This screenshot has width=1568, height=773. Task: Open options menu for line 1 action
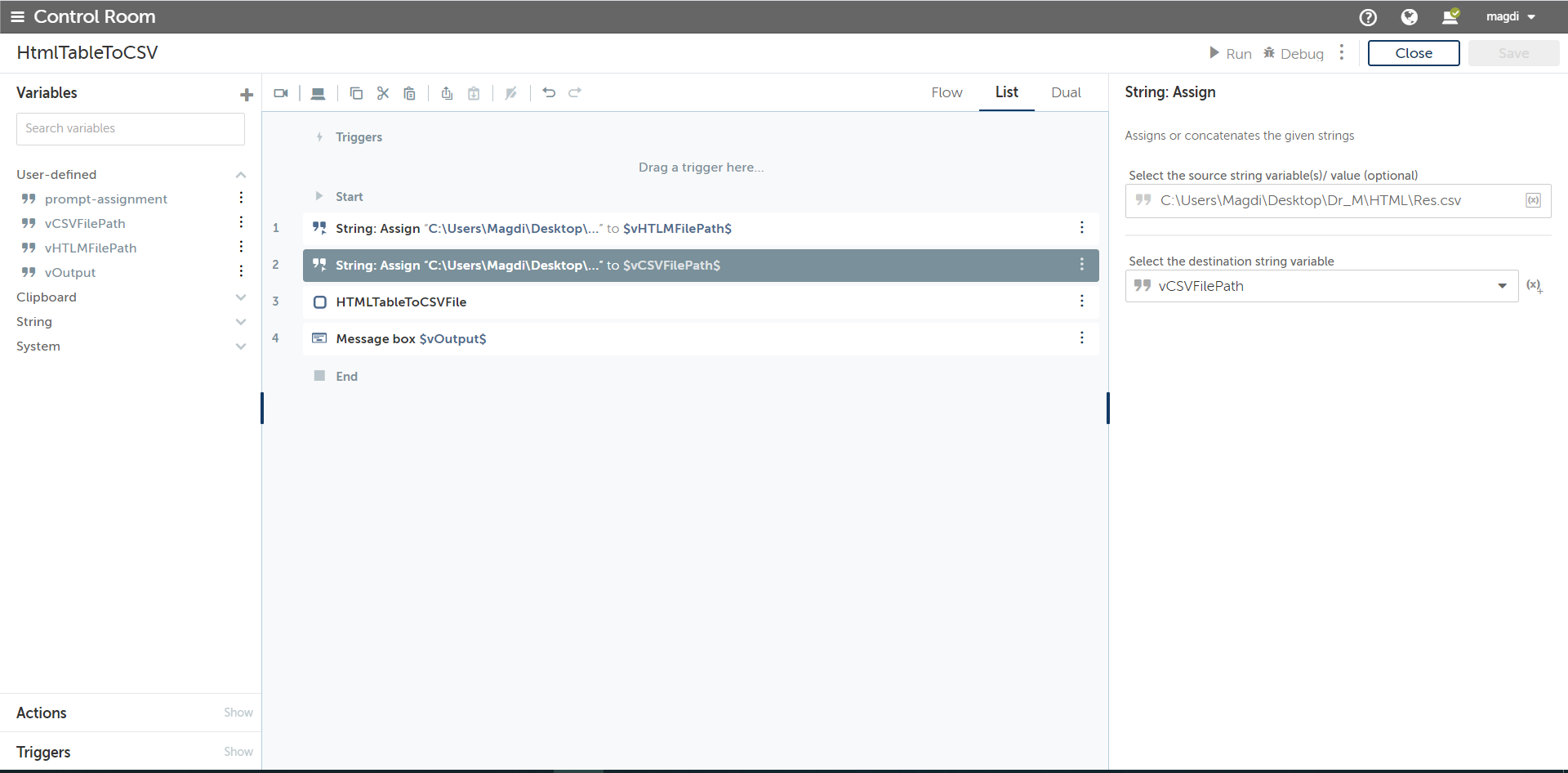point(1082,227)
